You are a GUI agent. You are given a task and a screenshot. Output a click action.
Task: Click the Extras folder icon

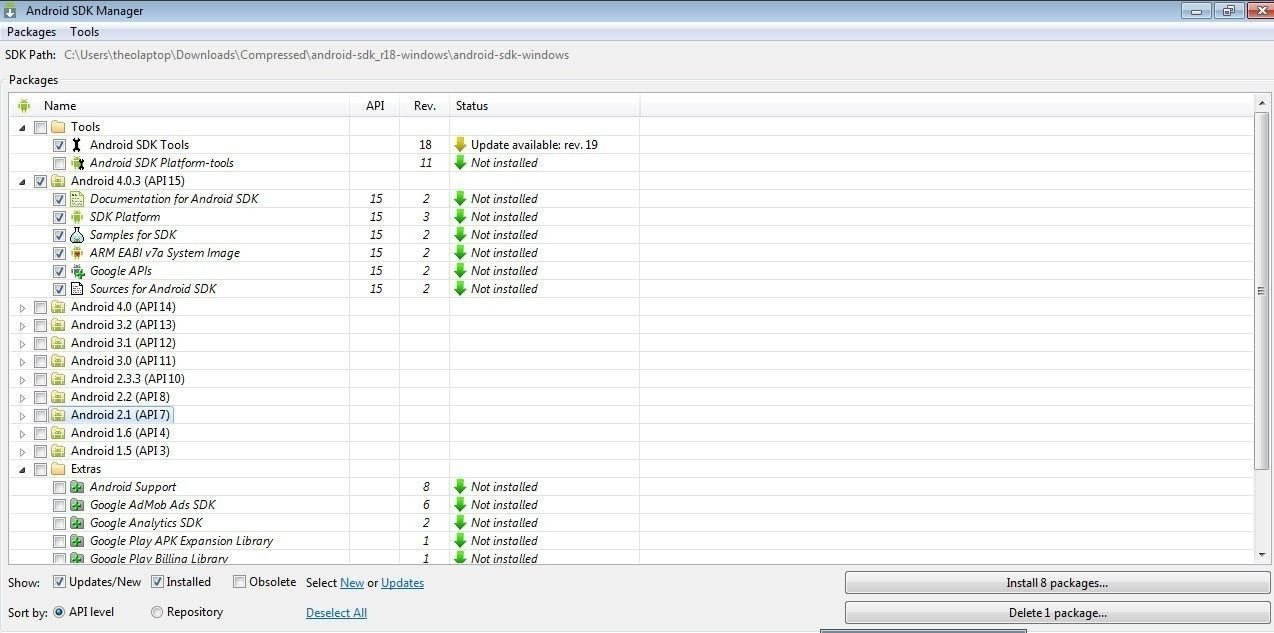point(58,469)
